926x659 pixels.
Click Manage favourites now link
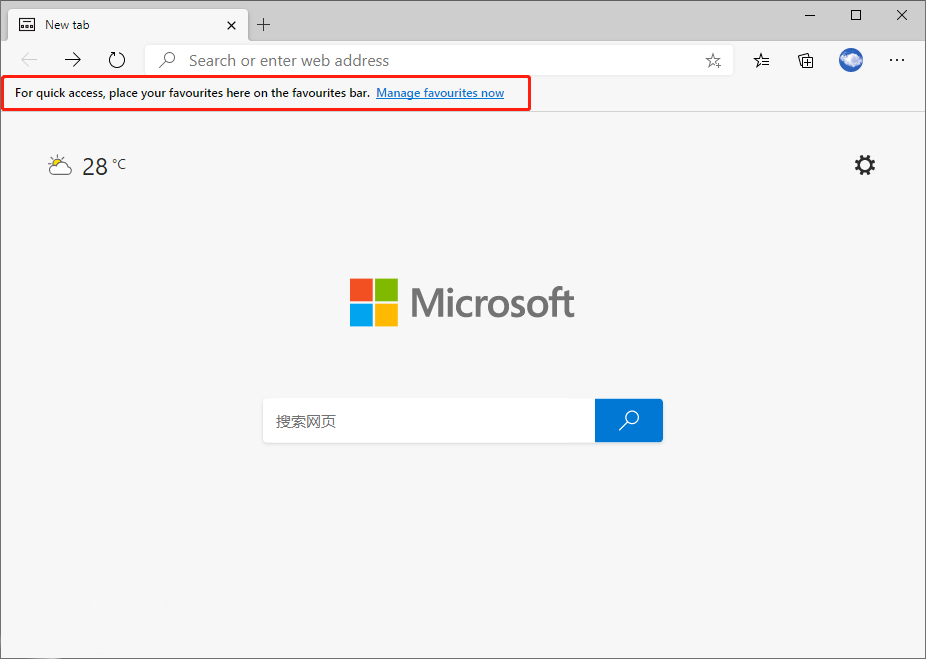[x=440, y=93]
